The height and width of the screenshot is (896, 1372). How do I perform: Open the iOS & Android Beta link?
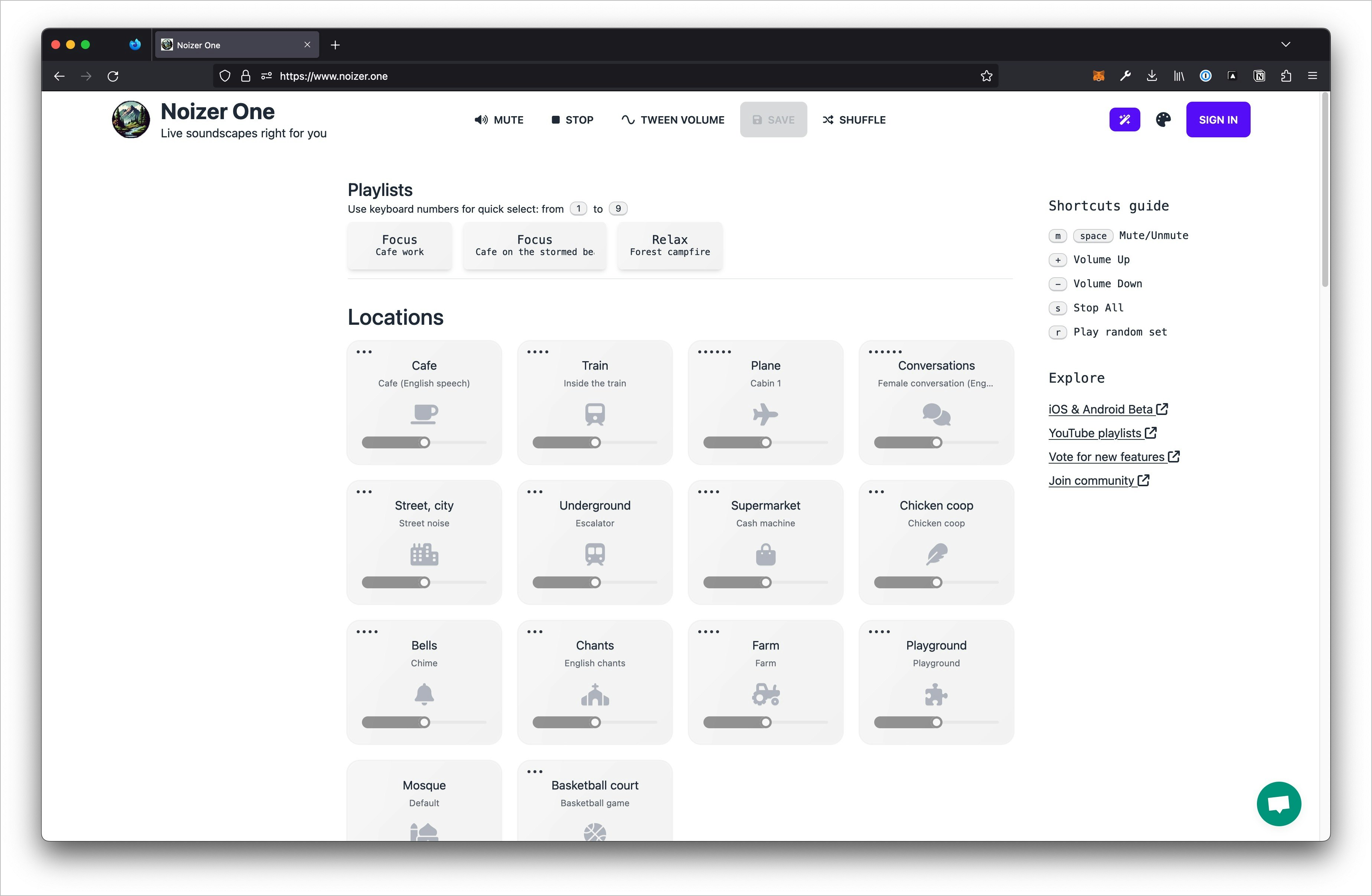click(1107, 409)
